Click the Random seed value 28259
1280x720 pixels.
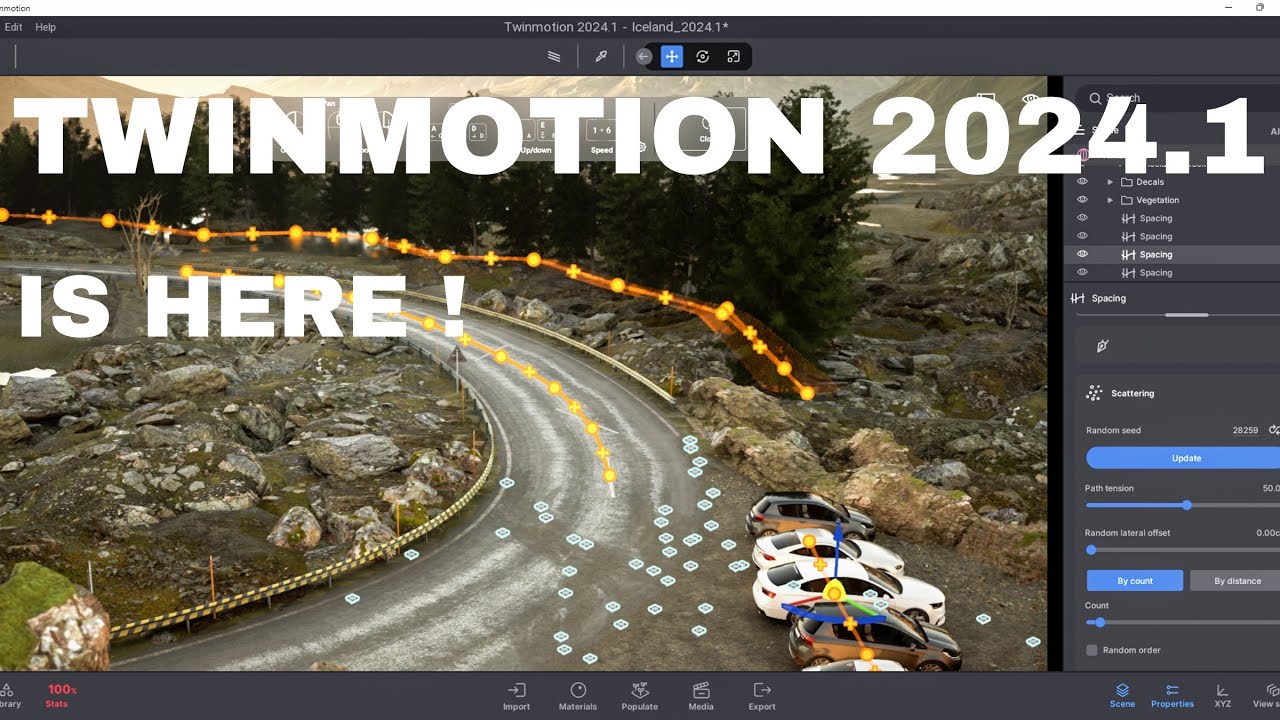[1245, 430]
